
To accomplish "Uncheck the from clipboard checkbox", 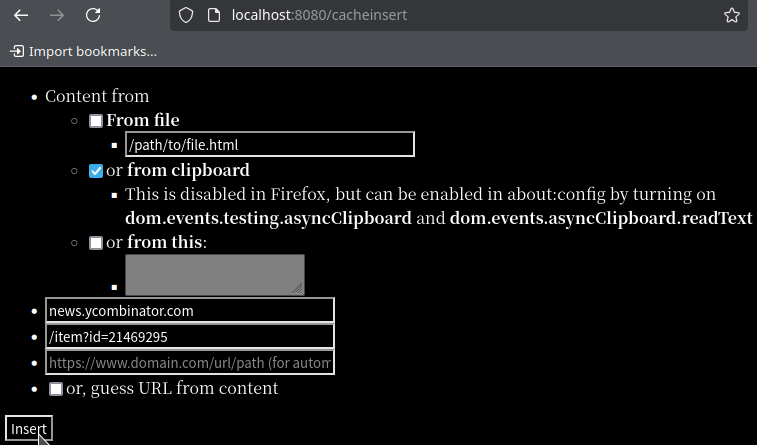I will point(96,171).
